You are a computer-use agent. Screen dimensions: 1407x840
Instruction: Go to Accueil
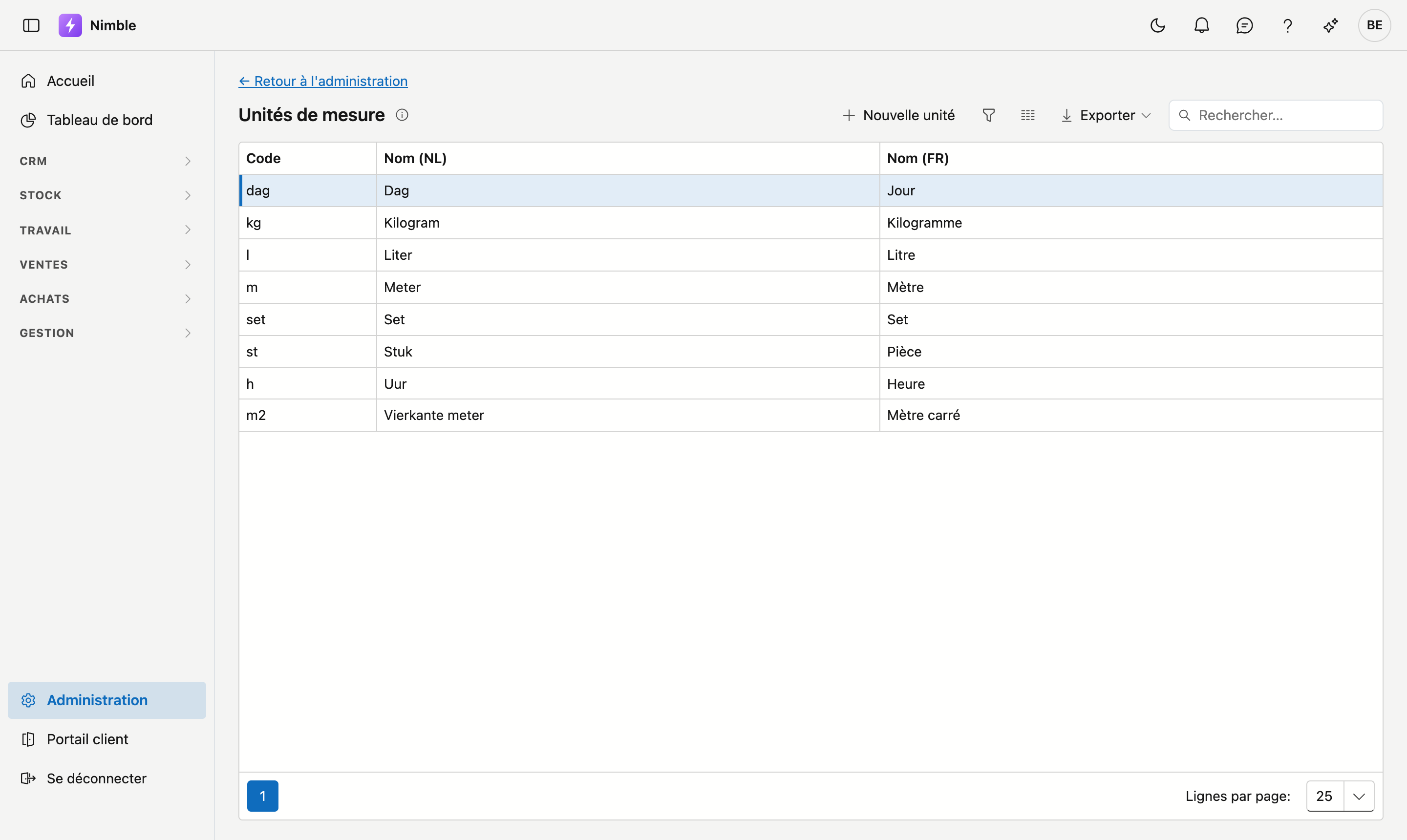click(x=107, y=81)
